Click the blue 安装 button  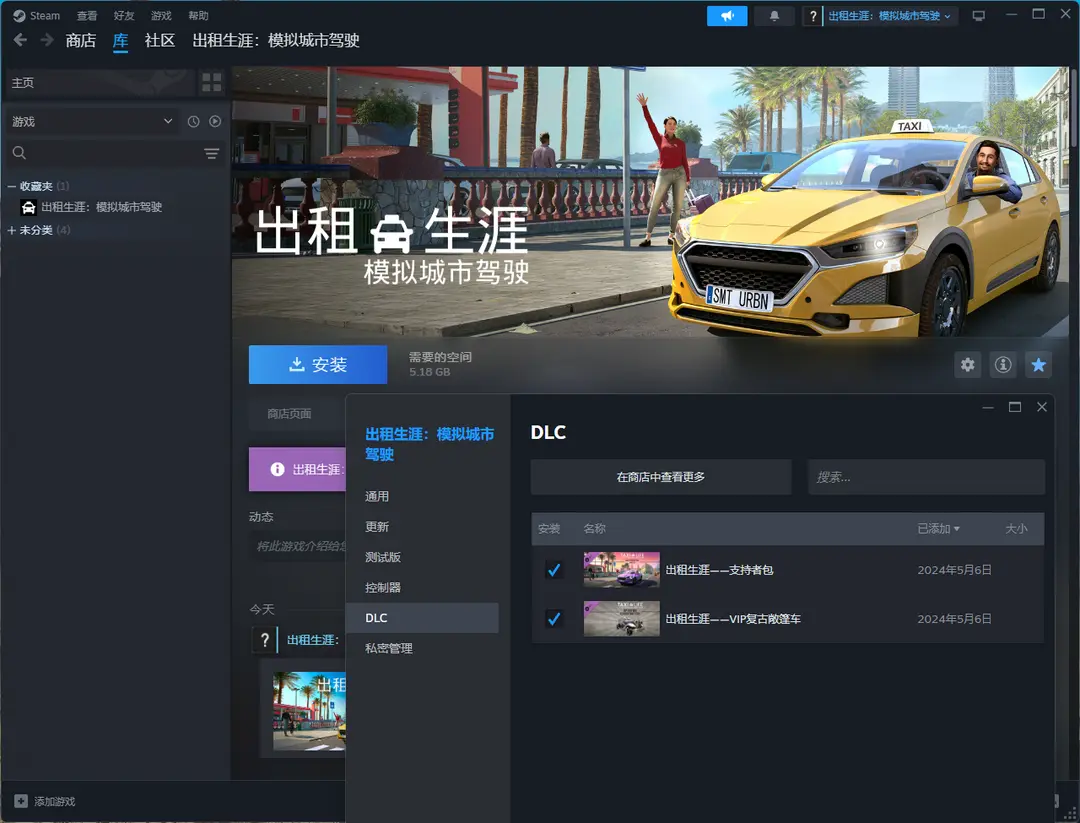point(318,364)
